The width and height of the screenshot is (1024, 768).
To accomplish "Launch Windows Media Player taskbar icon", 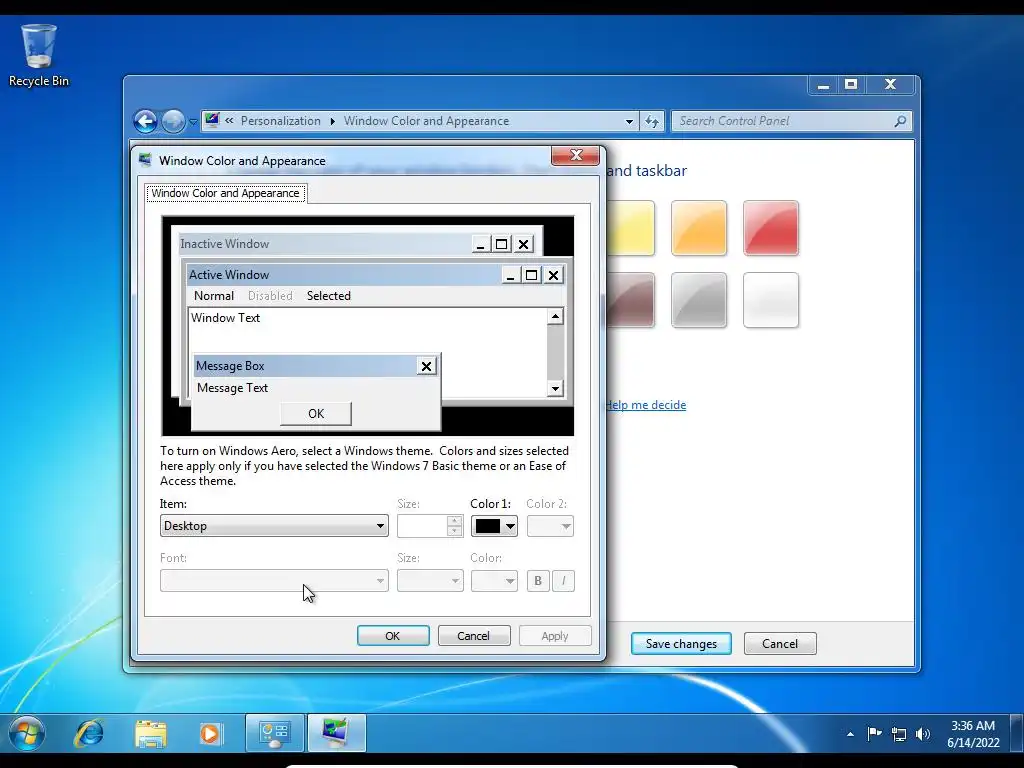I will [210, 733].
